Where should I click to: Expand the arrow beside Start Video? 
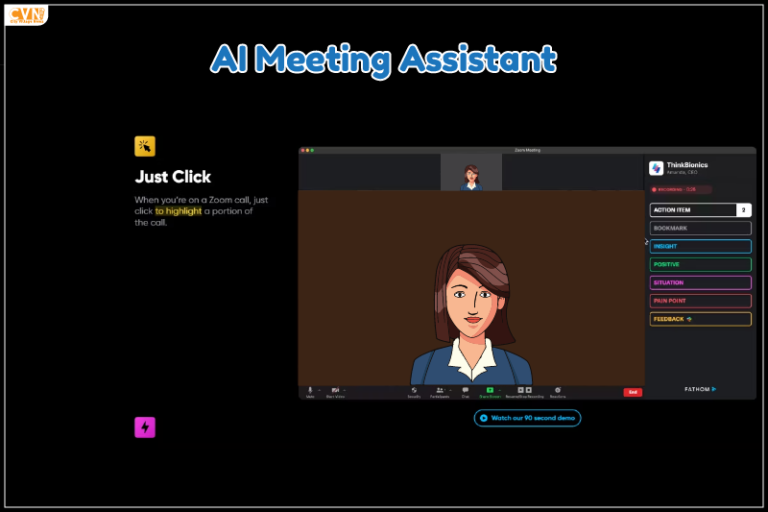click(344, 390)
